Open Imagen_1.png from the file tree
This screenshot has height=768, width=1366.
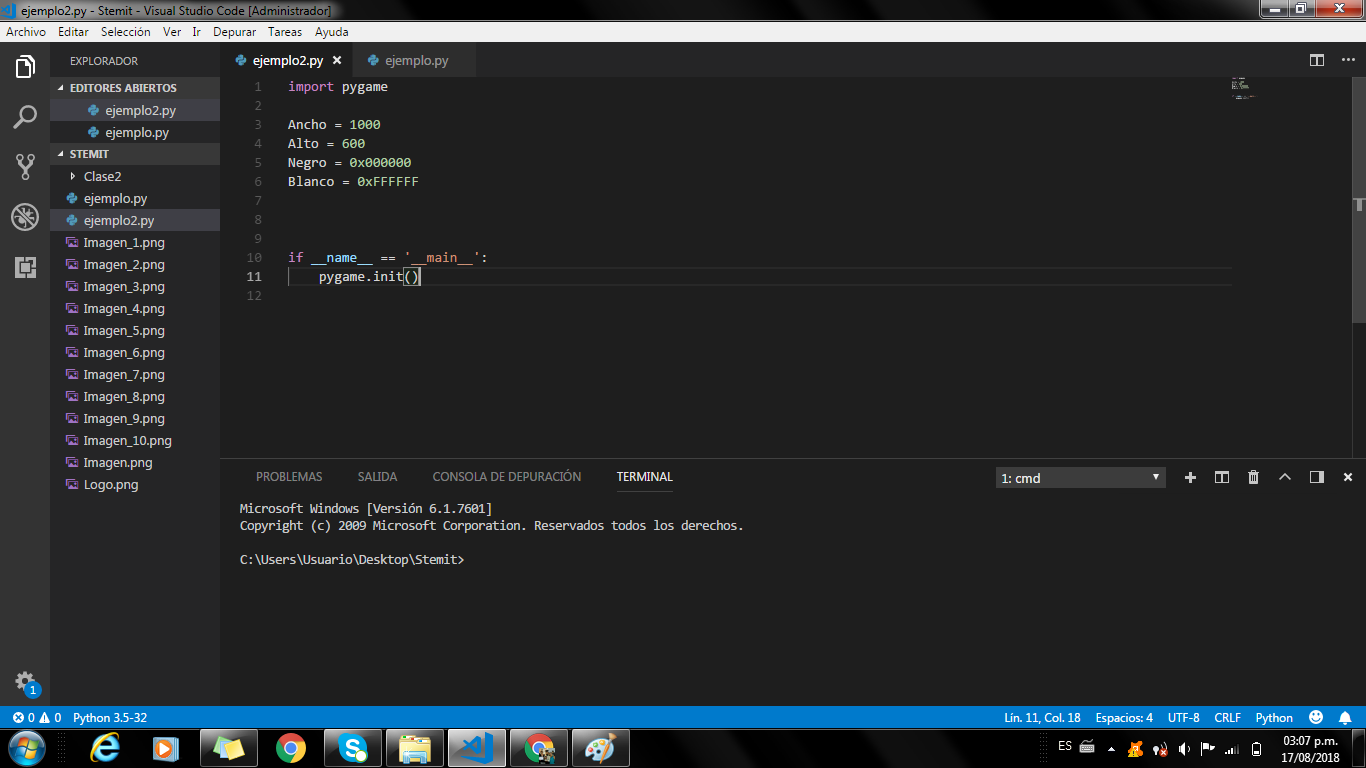tap(135, 242)
